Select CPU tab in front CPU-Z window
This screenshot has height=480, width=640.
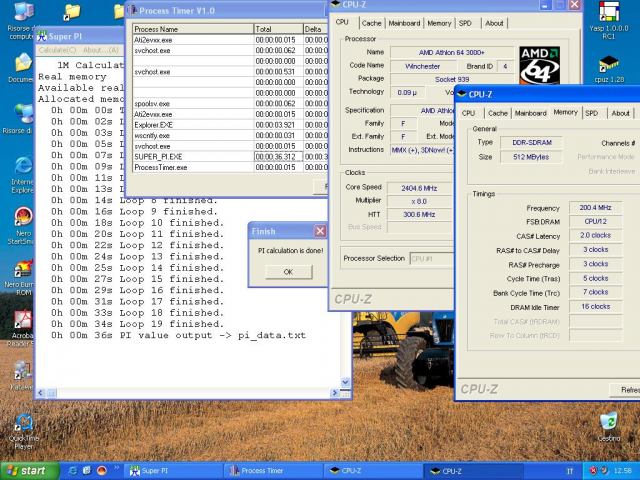pyautogui.click(x=468, y=113)
